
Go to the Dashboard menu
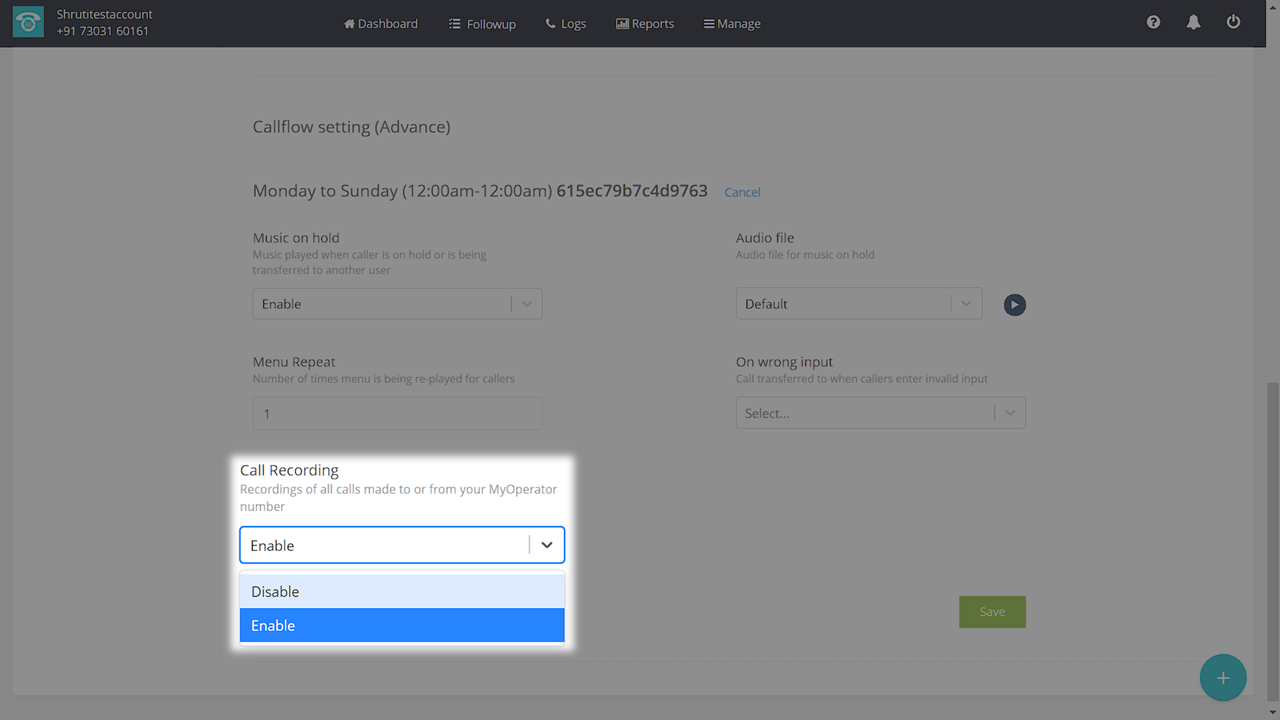380,24
